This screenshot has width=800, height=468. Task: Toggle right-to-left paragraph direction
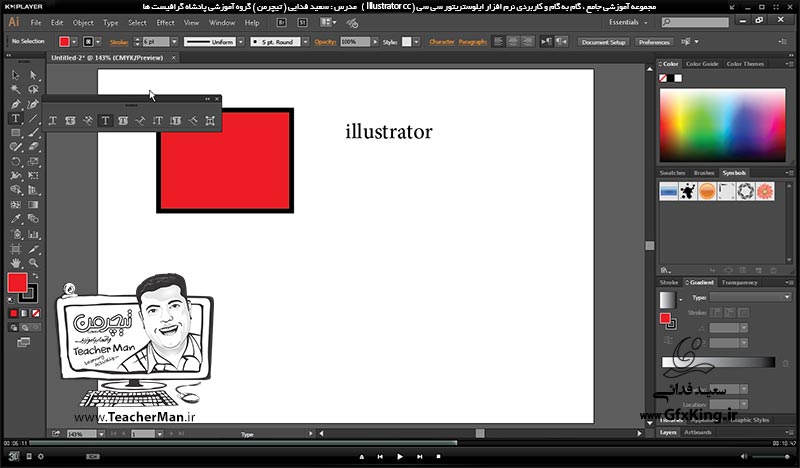(x=562, y=42)
